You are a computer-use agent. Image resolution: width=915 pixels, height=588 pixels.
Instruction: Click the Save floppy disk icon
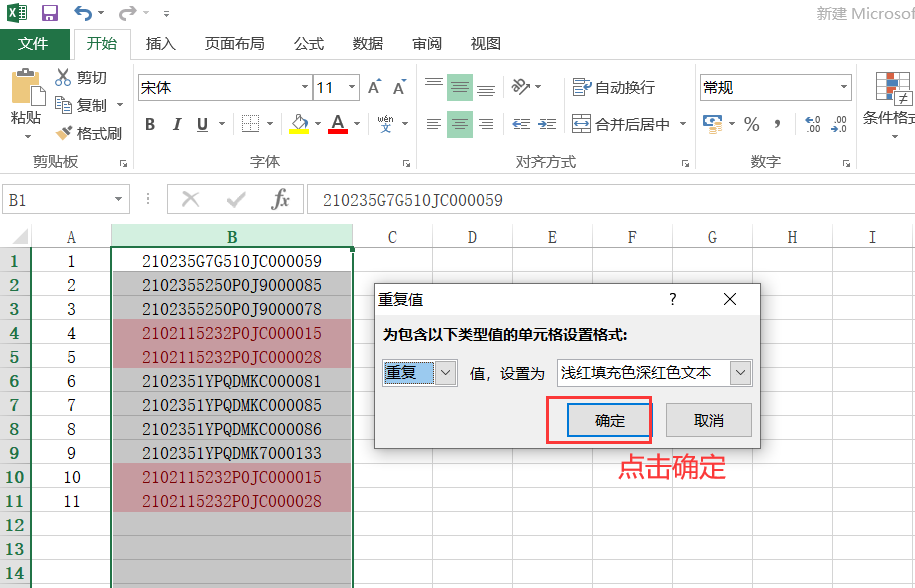(x=50, y=13)
